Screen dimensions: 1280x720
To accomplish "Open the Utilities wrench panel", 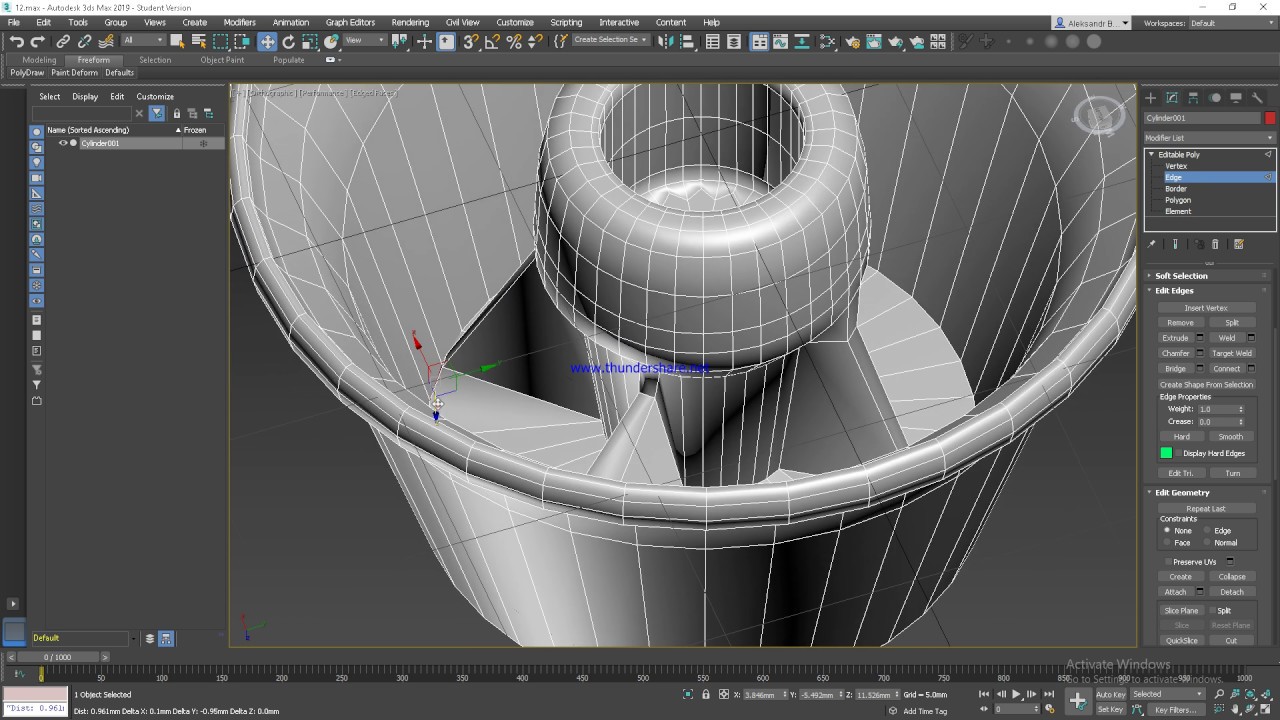I will coord(1257,97).
